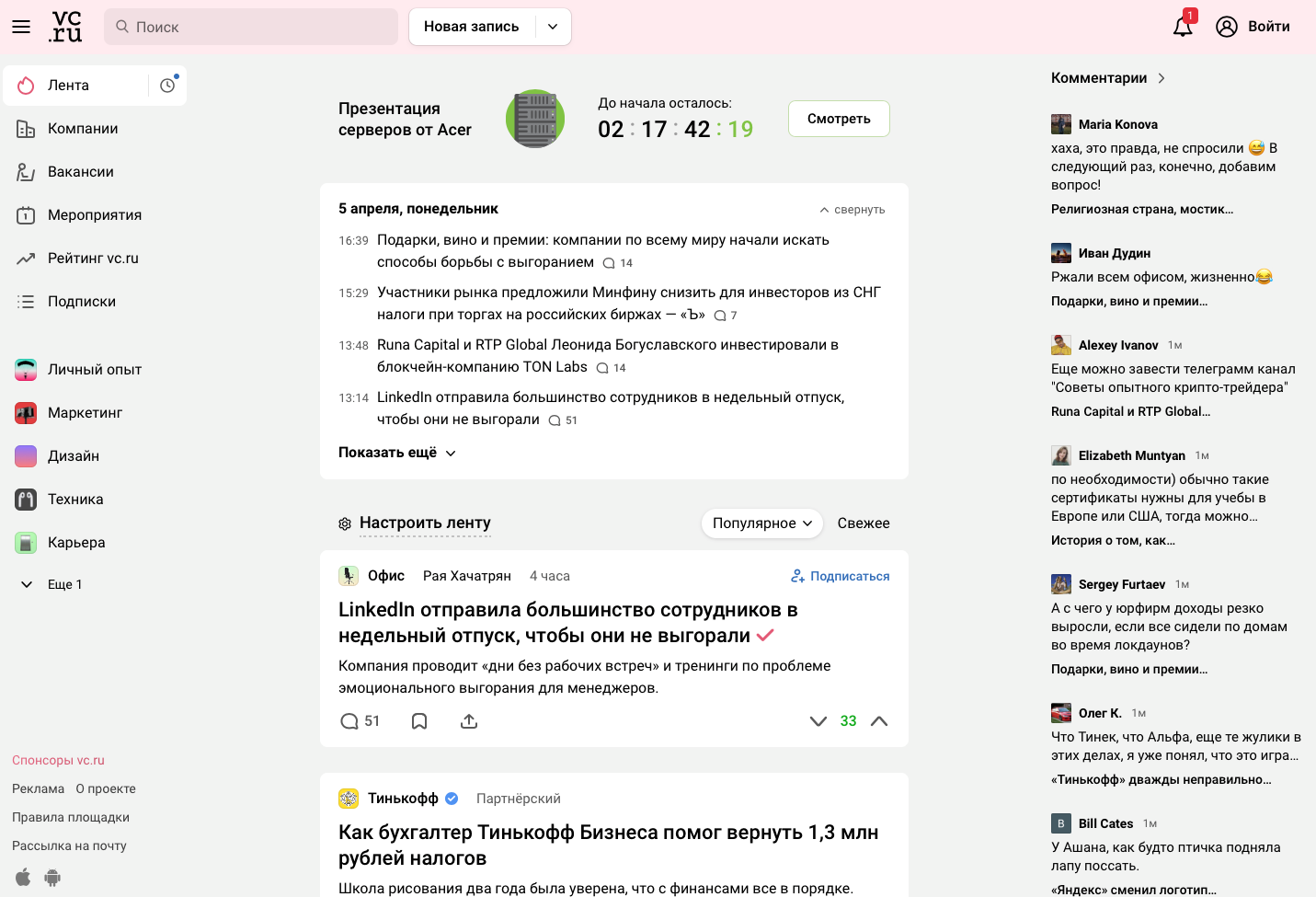Focus the Поиск search field
Screen dimensions: 1316x897
pos(251,27)
